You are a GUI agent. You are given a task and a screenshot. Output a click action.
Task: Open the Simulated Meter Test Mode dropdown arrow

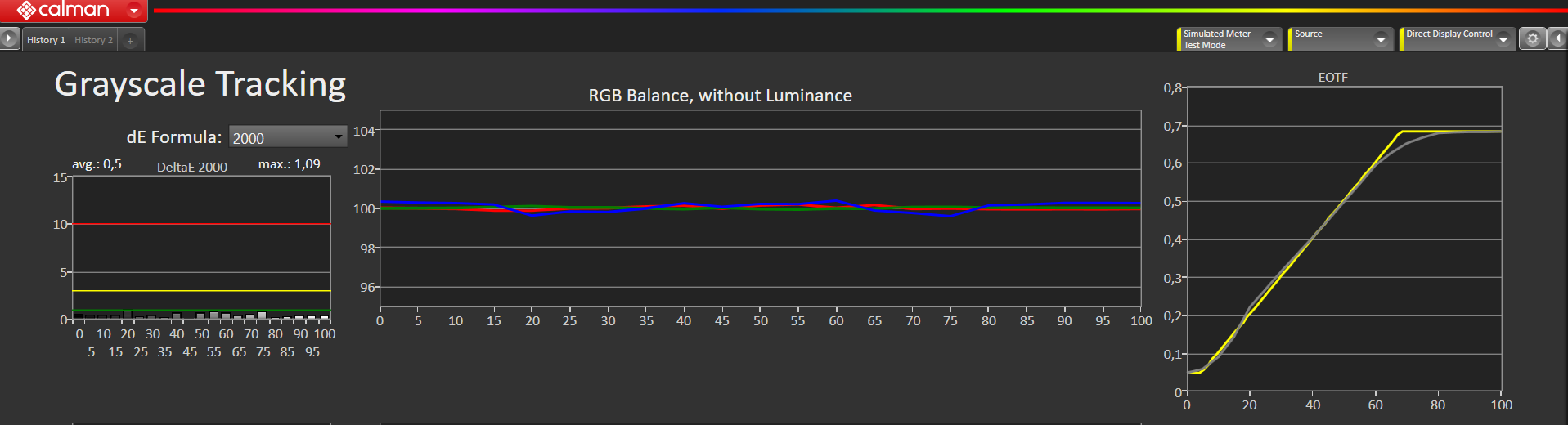pos(1269,39)
